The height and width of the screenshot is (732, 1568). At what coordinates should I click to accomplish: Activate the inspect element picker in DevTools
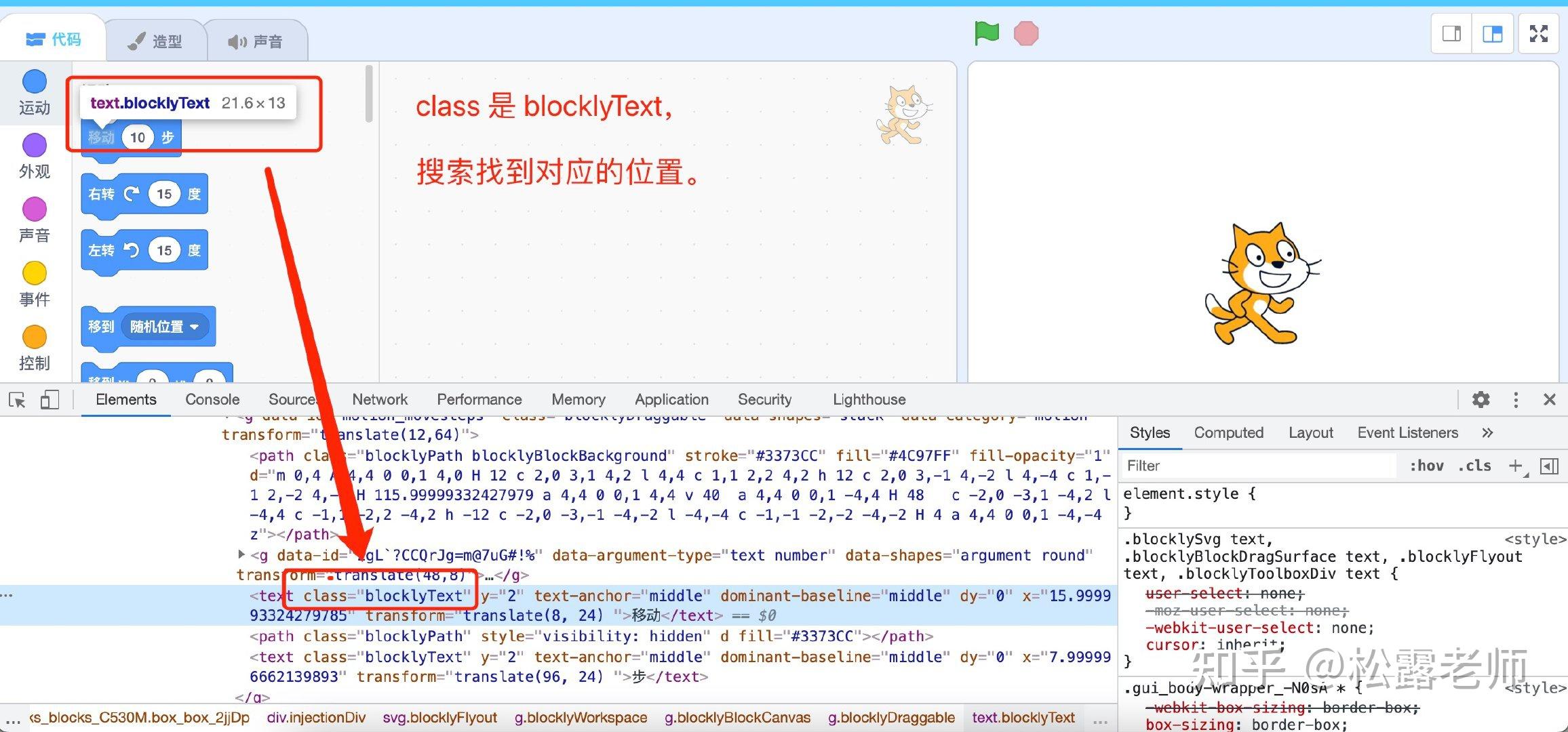pyautogui.click(x=17, y=400)
